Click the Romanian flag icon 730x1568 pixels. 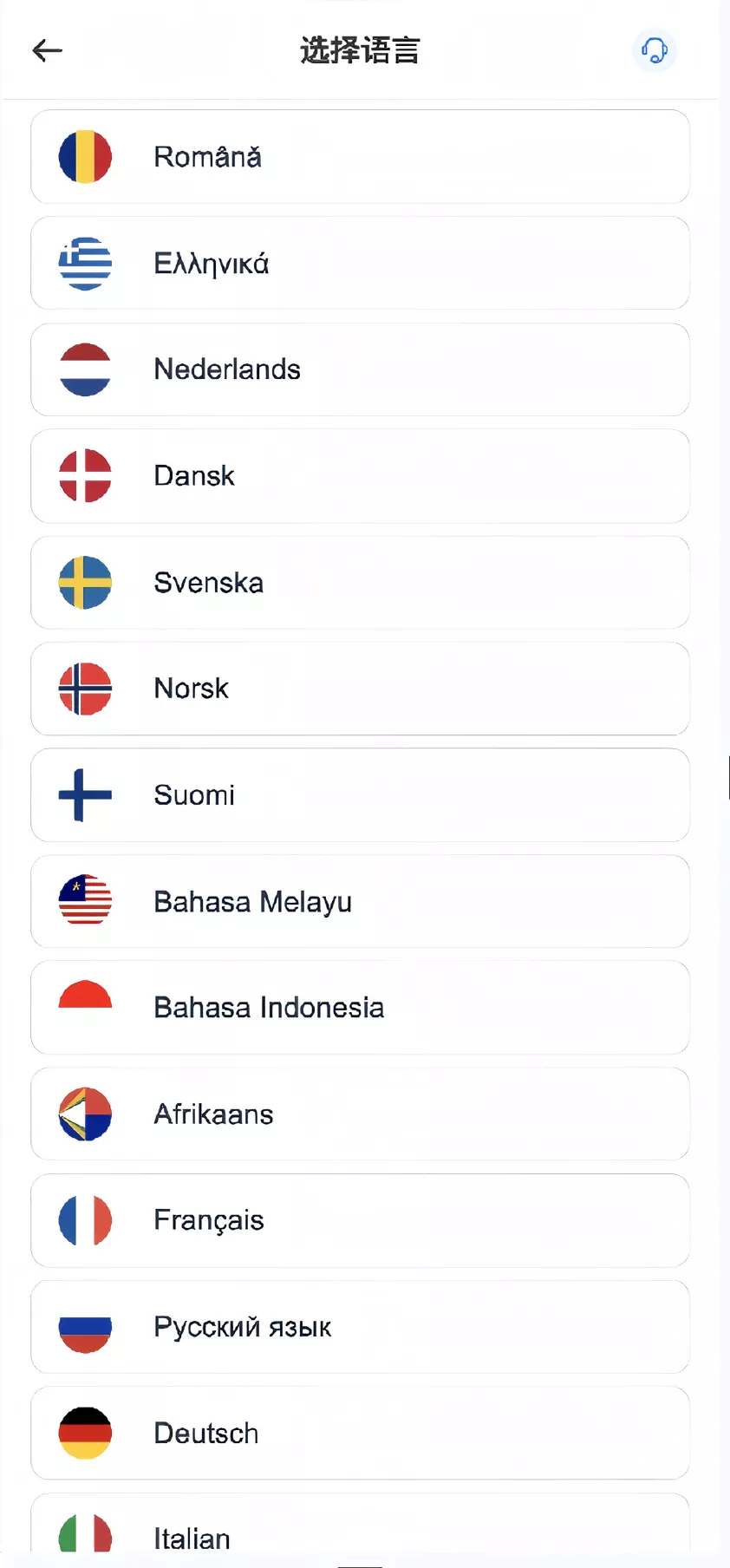[85, 157]
